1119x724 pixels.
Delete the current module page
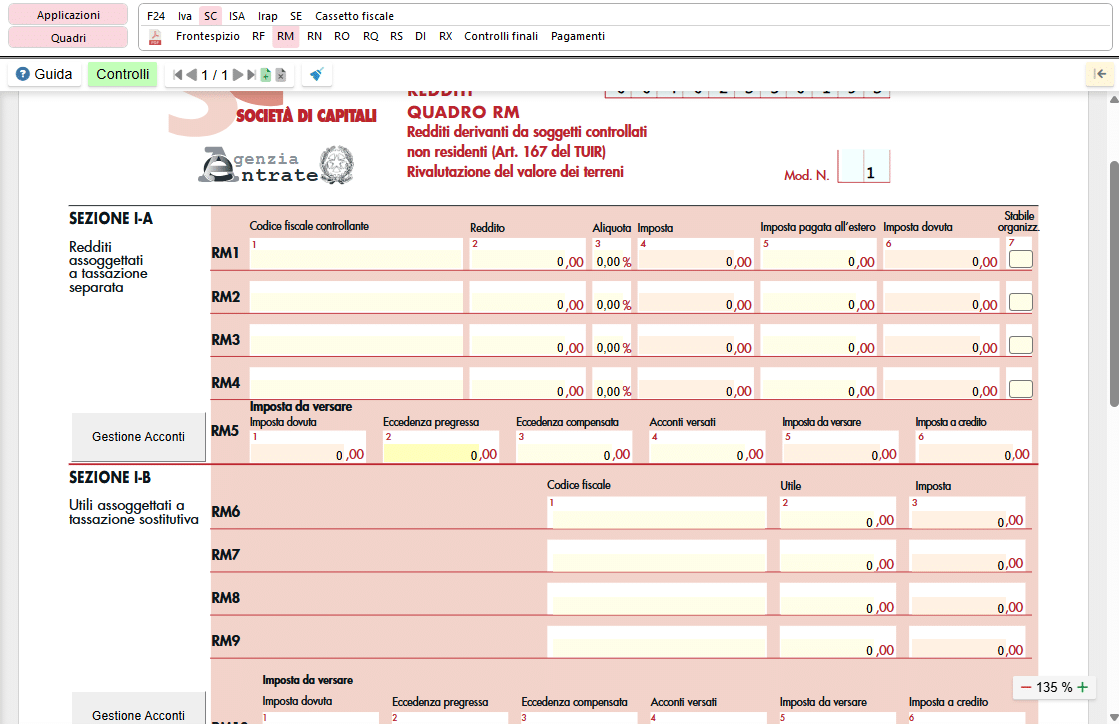point(280,75)
